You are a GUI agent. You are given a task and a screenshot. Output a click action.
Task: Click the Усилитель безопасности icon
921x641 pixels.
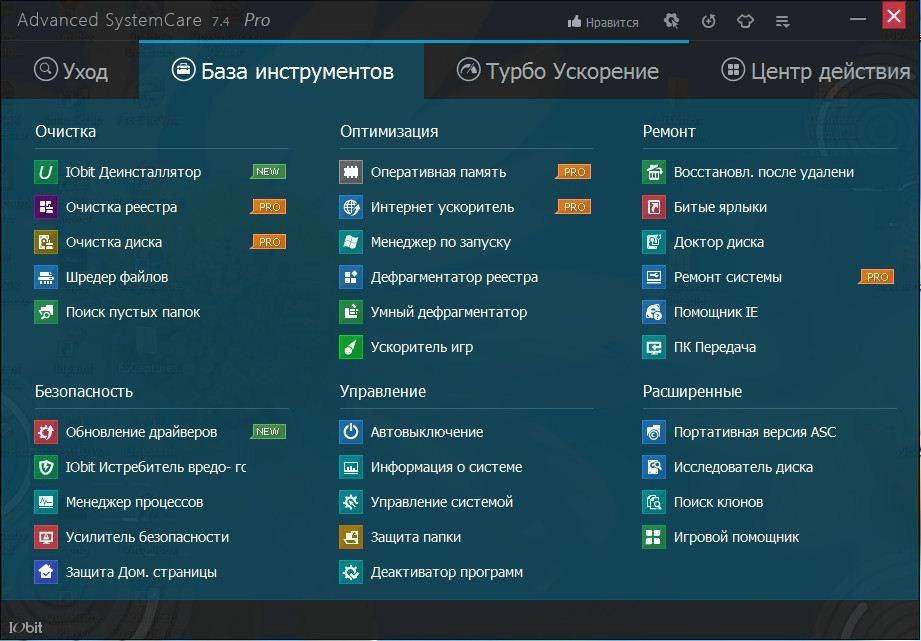tap(46, 537)
